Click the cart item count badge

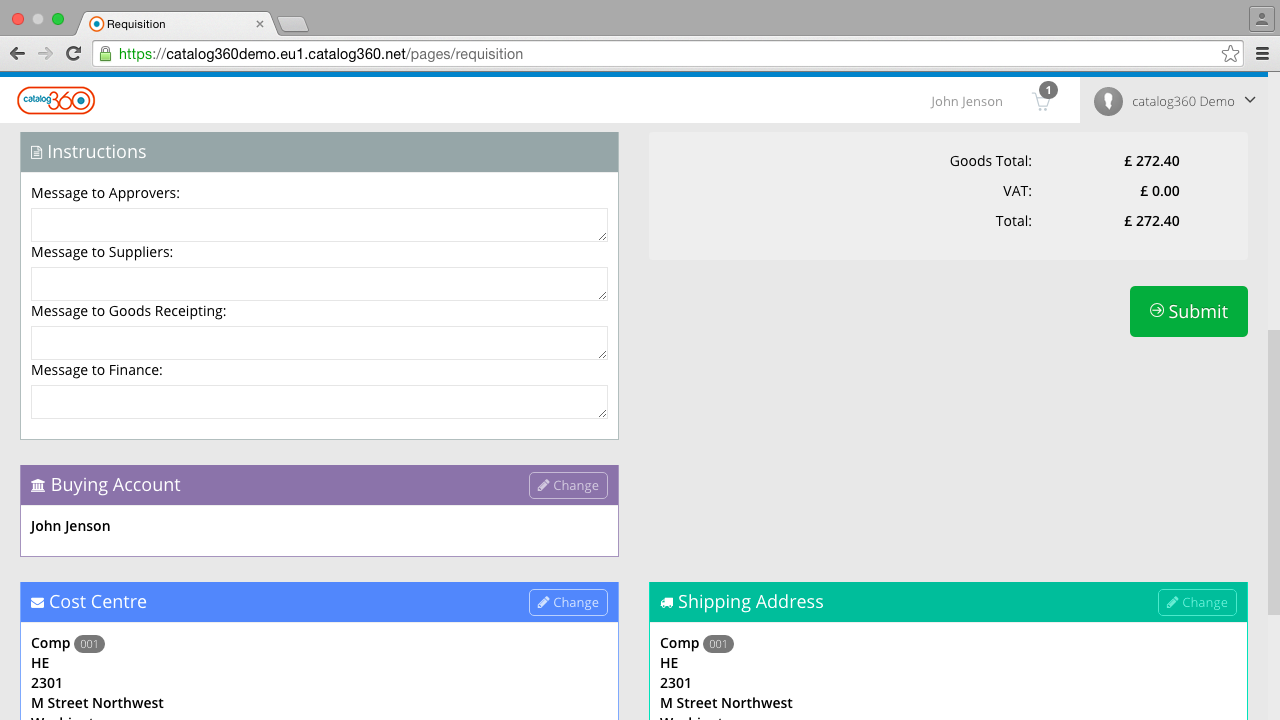tap(1048, 90)
